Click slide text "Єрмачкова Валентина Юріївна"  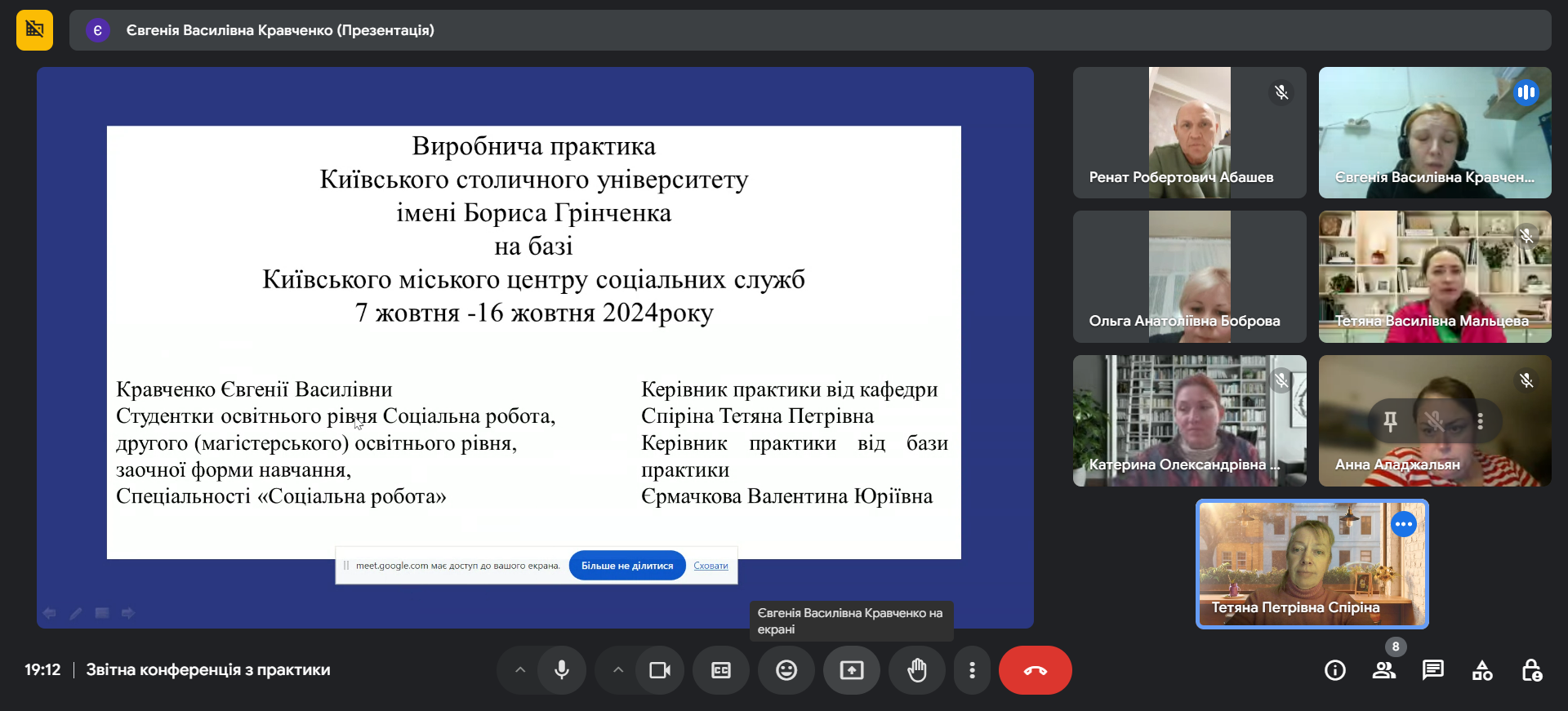click(786, 496)
